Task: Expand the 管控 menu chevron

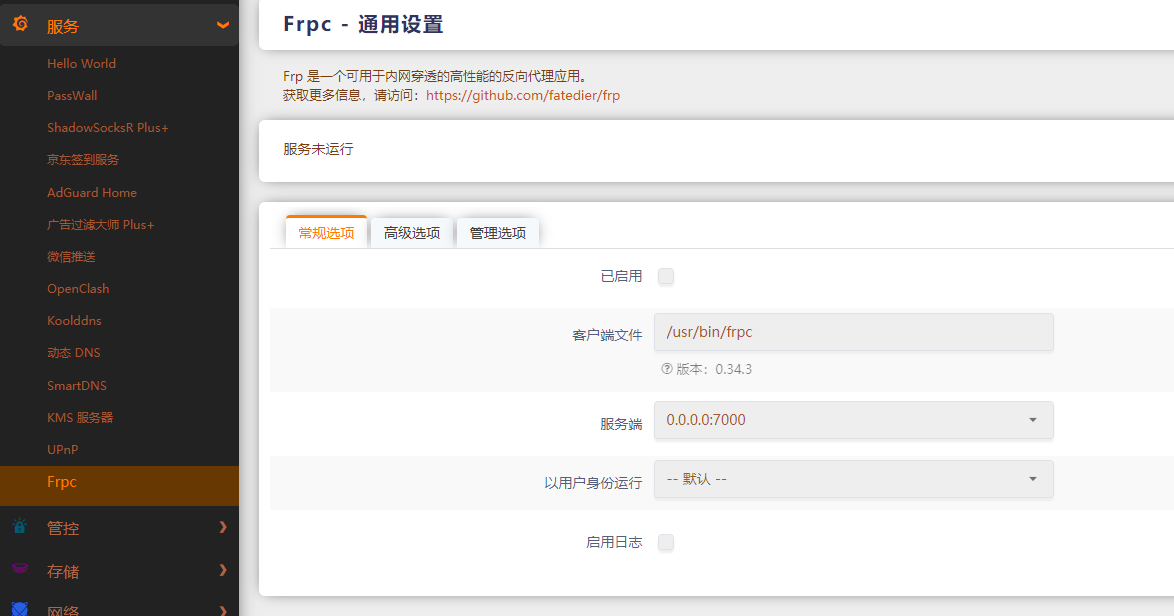Action: 224,527
